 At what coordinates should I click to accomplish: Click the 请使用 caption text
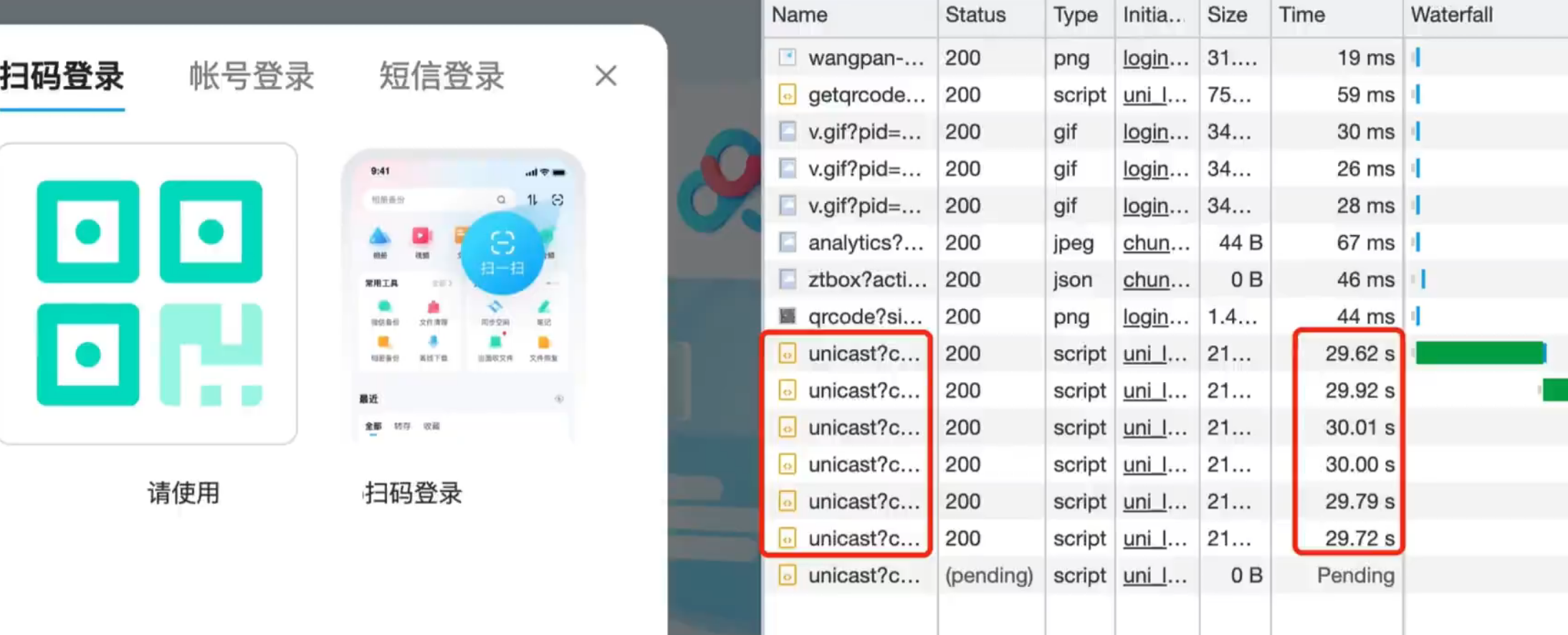[183, 493]
